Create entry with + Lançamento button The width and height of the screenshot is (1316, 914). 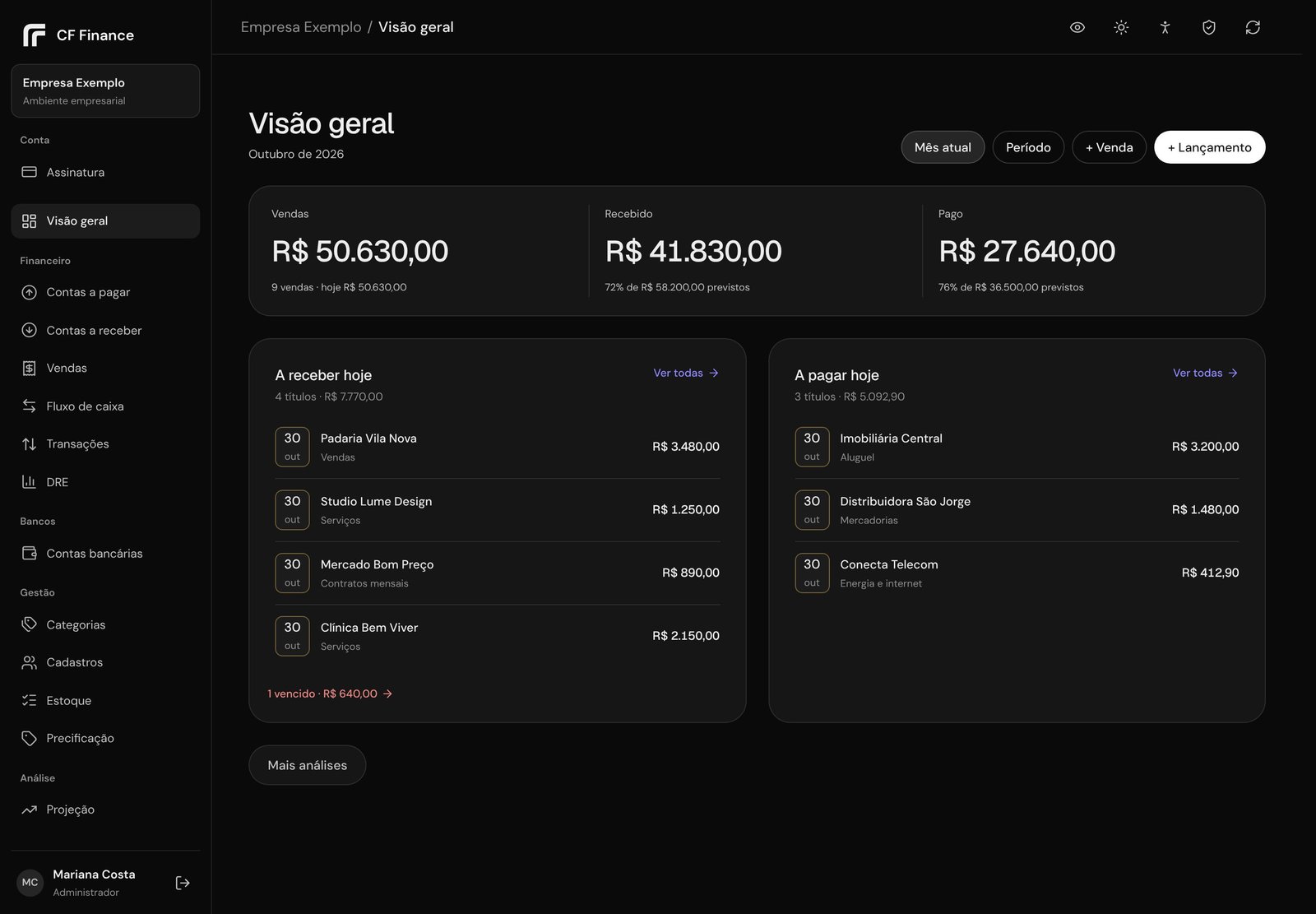click(x=1209, y=147)
